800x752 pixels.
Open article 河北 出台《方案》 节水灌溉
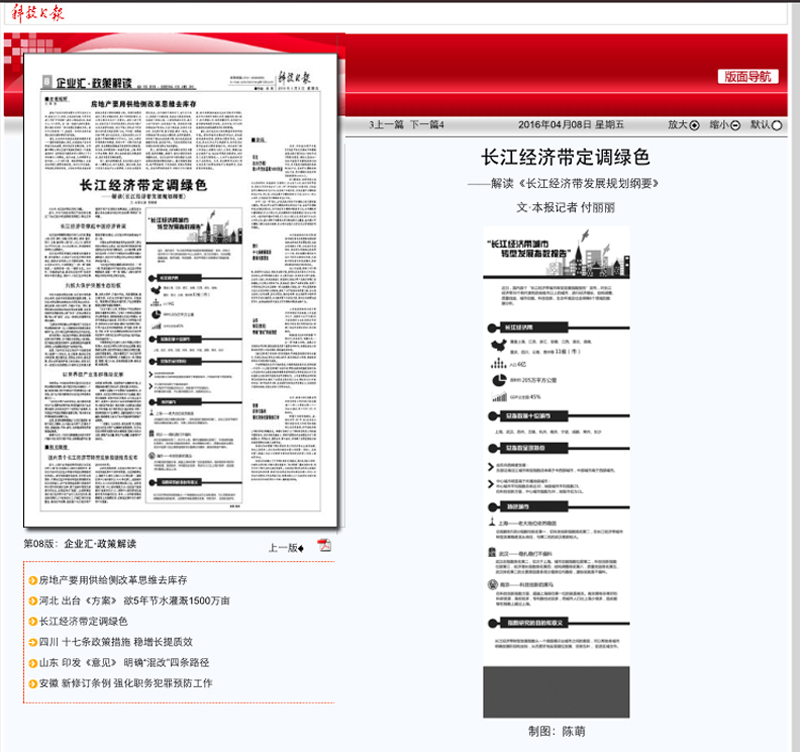[134, 601]
